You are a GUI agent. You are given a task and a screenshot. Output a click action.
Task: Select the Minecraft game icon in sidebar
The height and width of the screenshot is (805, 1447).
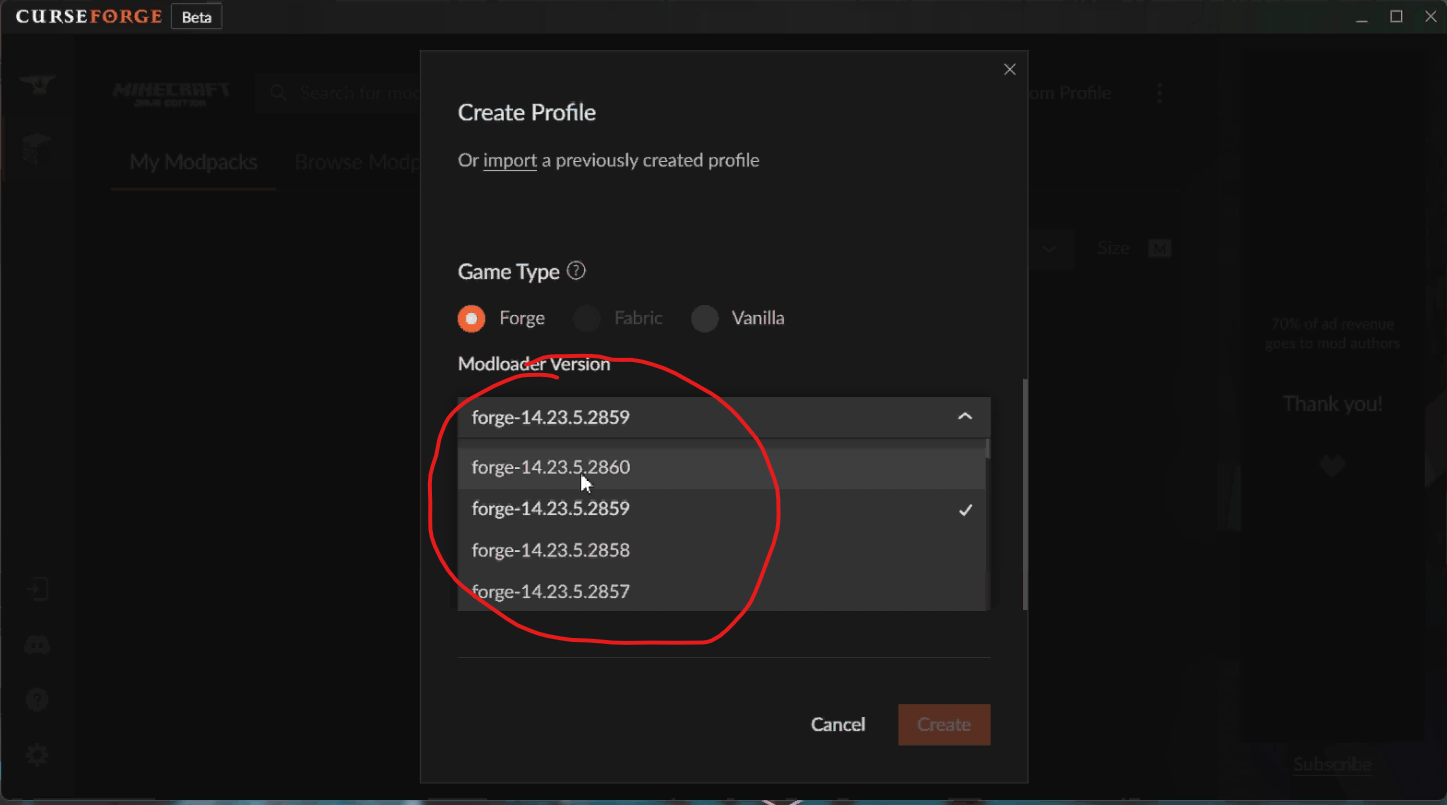point(36,150)
